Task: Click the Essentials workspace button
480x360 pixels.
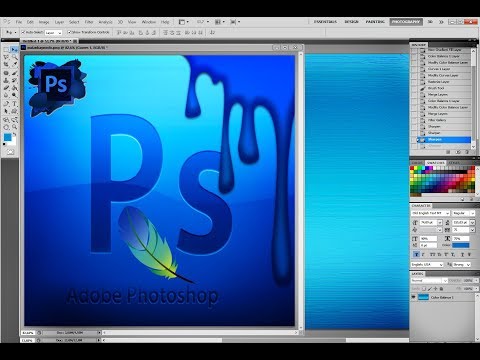Action: tap(325, 22)
